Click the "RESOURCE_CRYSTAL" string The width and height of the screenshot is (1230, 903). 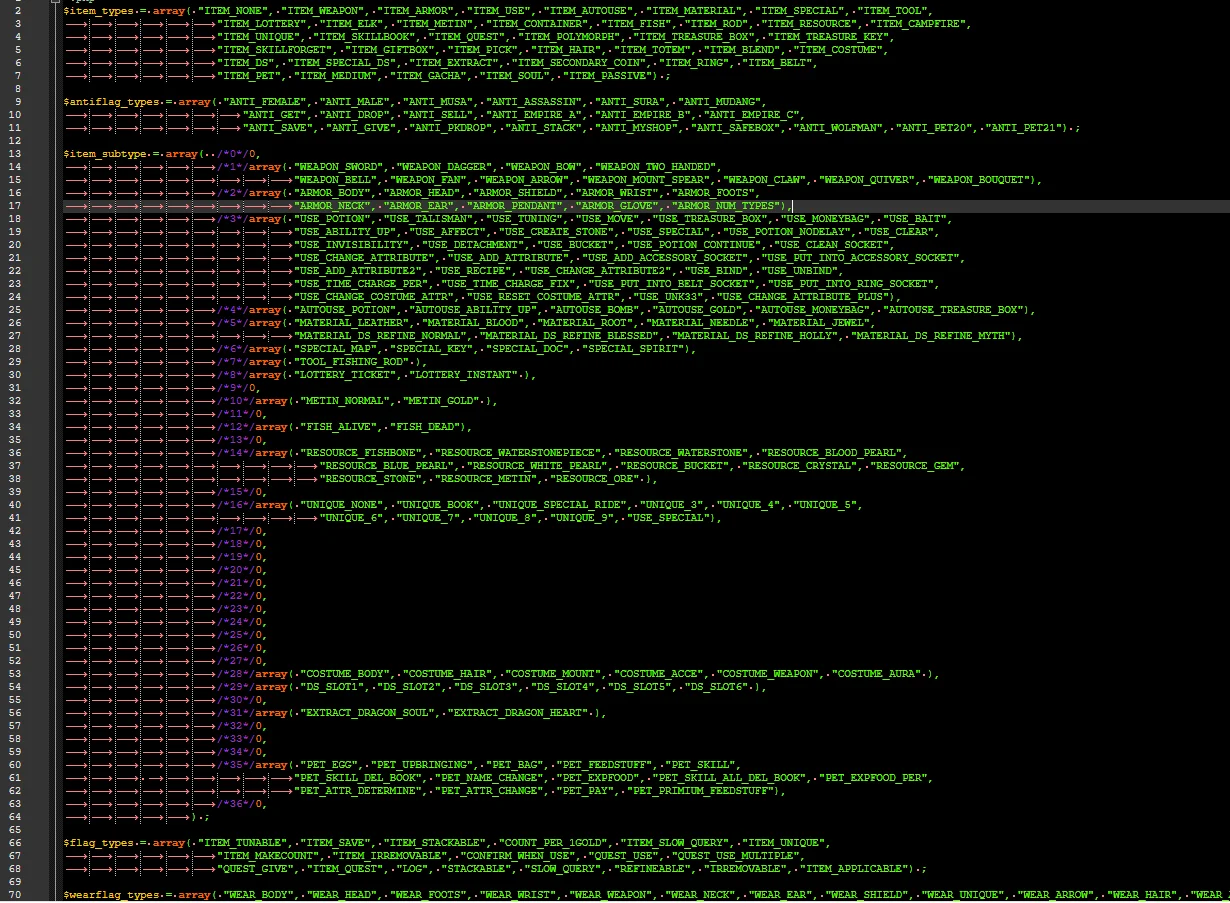(x=800, y=465)
